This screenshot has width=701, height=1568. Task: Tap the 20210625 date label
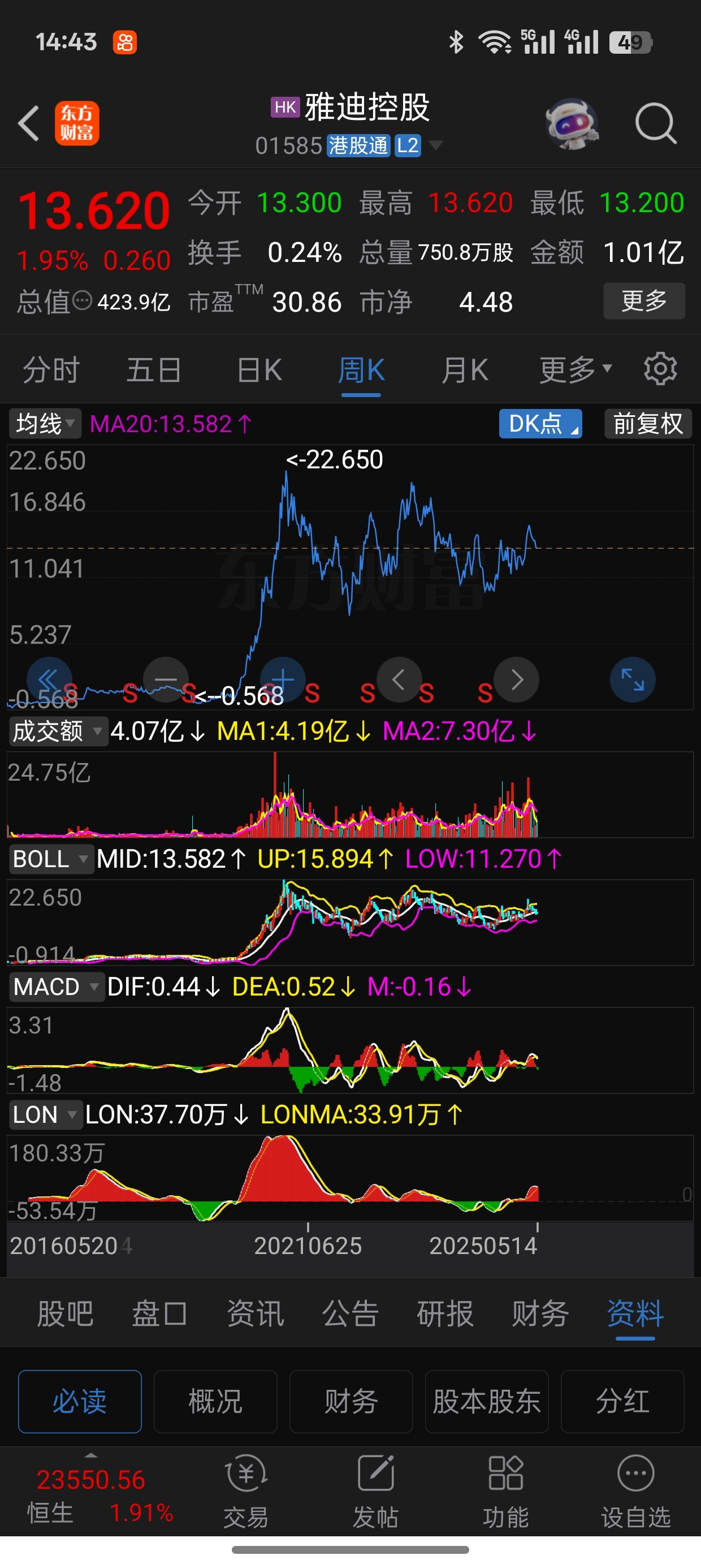point(308,1246)
